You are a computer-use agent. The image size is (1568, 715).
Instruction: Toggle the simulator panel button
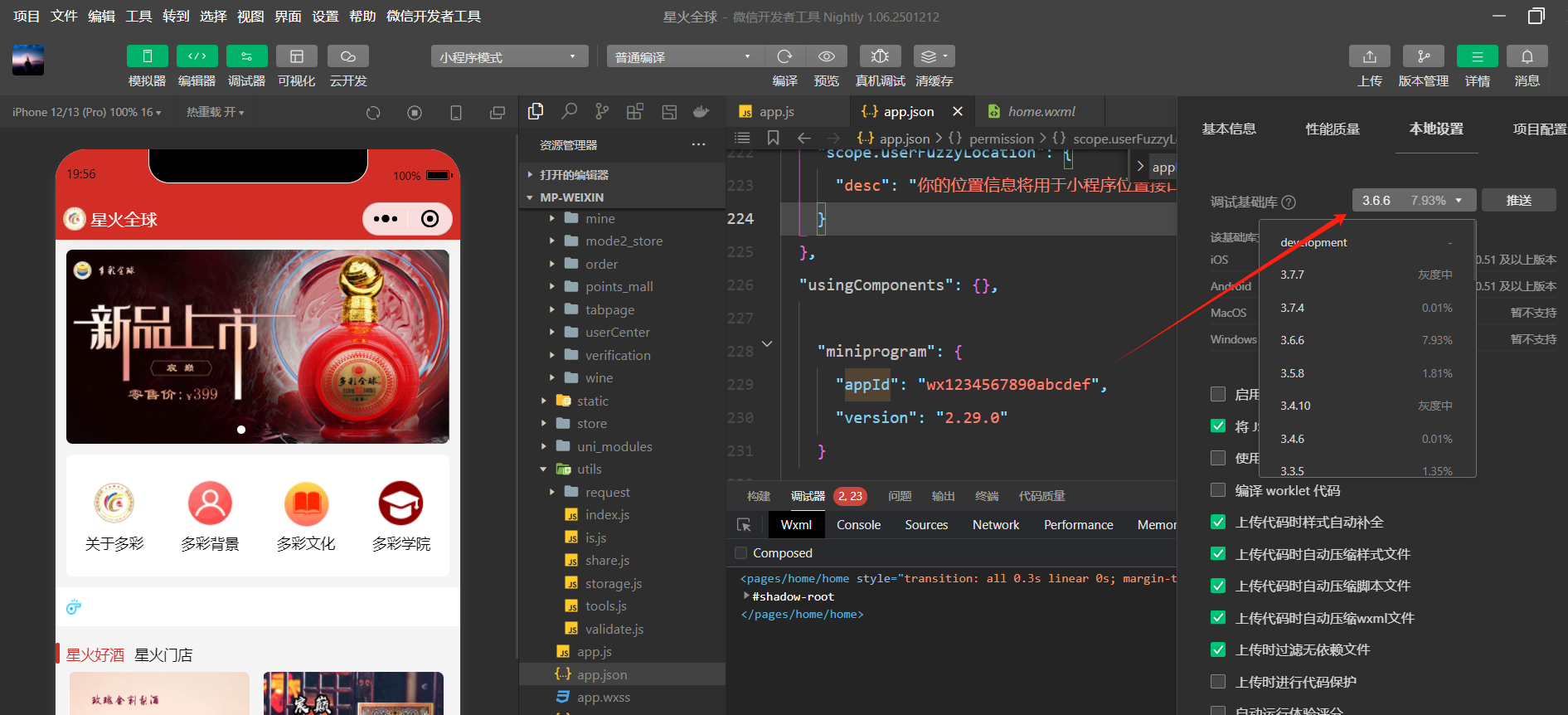tap(148, 56)
